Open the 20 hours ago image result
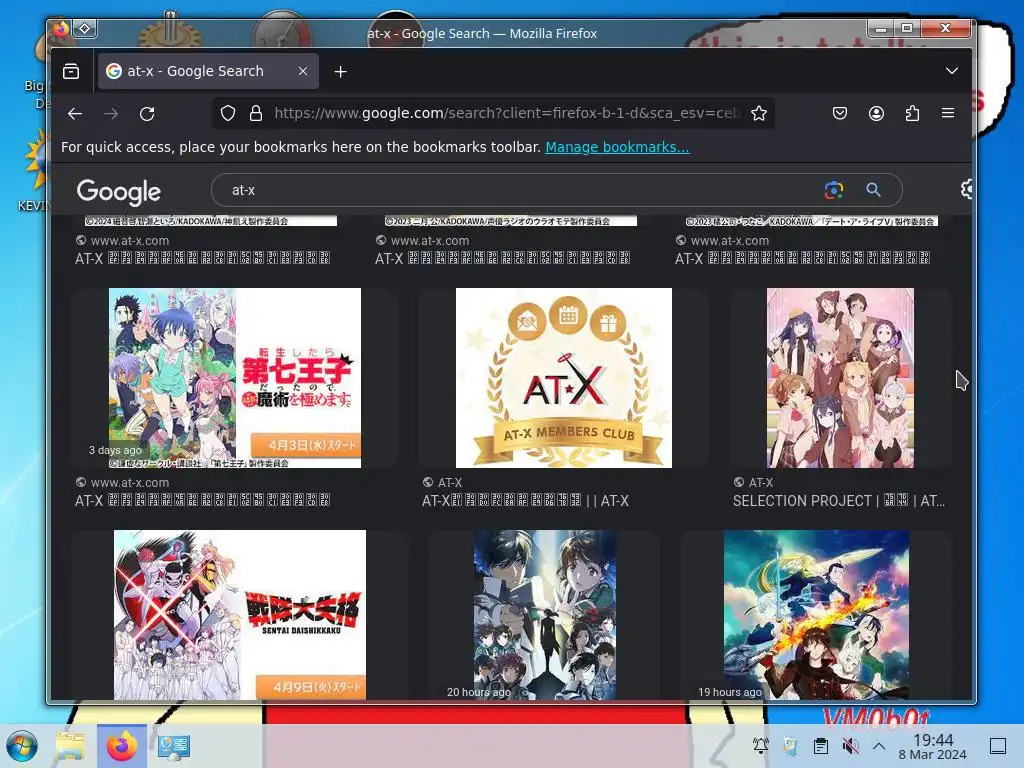Image resolution: width=1024 pixels, height=768 pixels. 545,615
